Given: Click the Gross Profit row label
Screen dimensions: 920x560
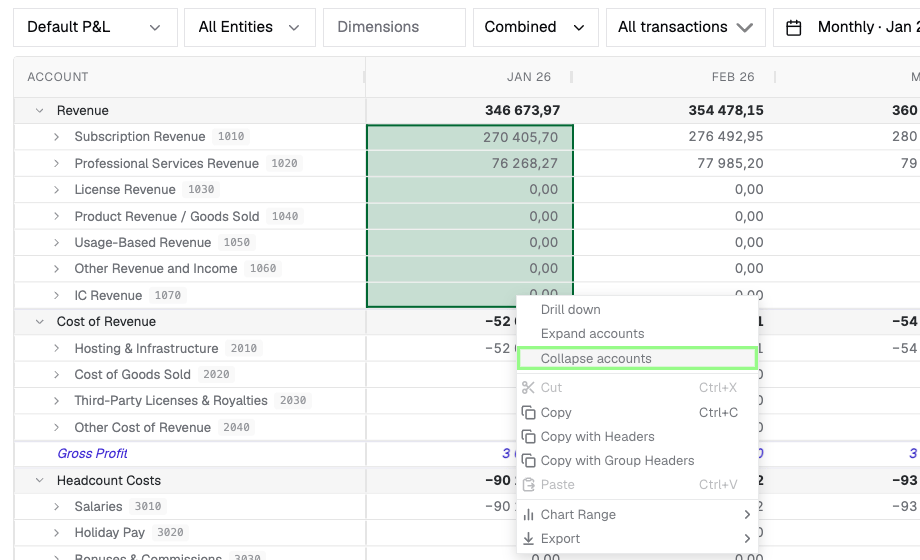Looking at the screenshot, I should (92, 454).
